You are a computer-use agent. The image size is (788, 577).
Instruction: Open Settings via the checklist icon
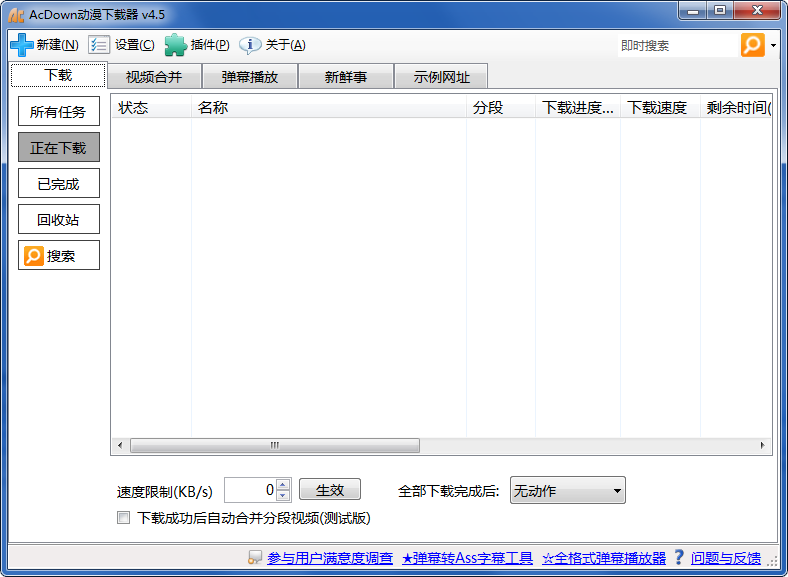click(x=98, y=45)
